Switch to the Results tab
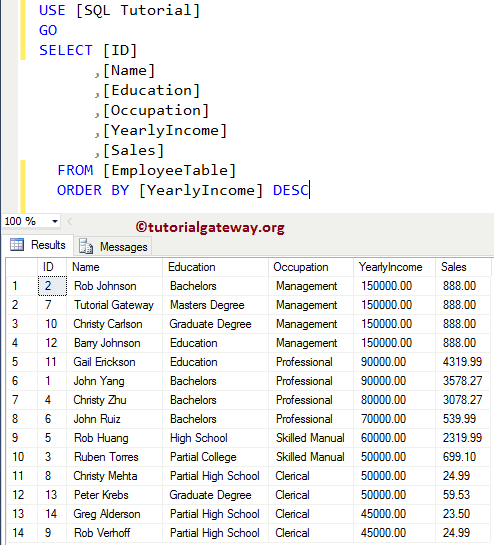 pos(38,245)
